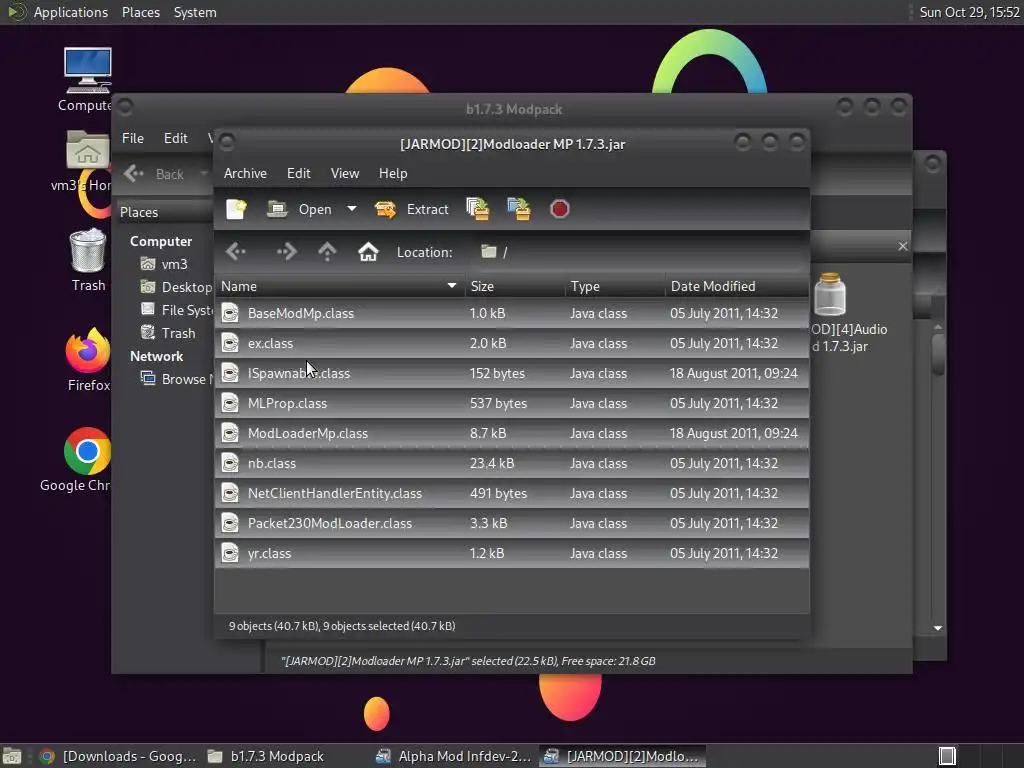The width and height of the screenshot is (1024, 768).
Task: Click the Extract toolbar button
Action: pyautogui.click(x=412, y=209)
